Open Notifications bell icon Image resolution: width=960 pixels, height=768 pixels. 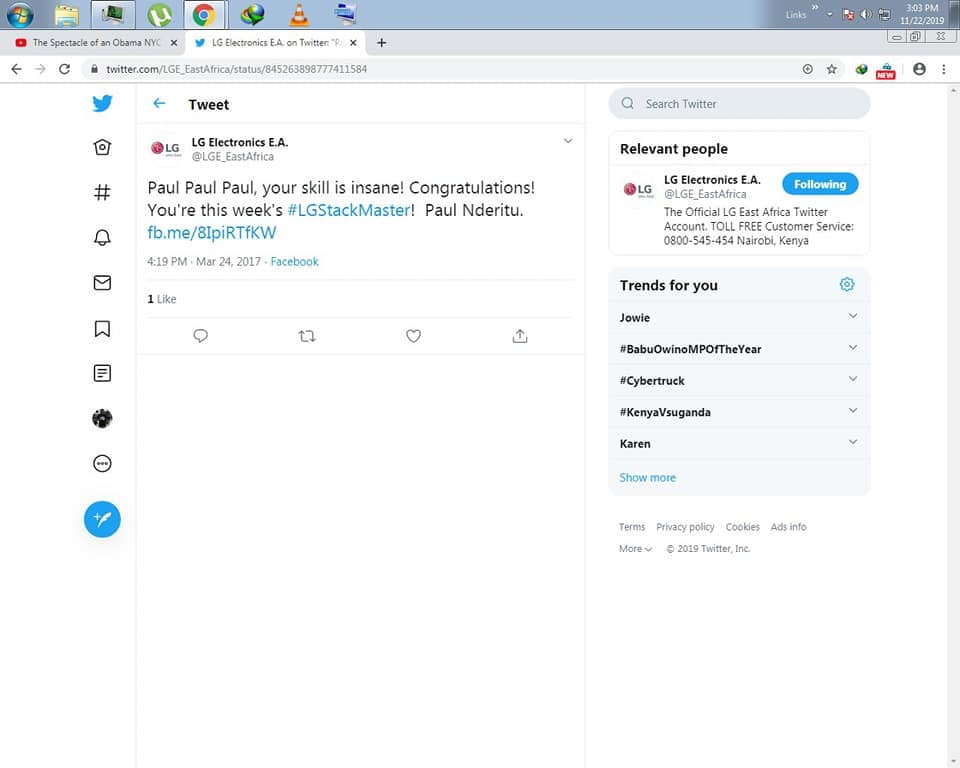click(102, 237)
